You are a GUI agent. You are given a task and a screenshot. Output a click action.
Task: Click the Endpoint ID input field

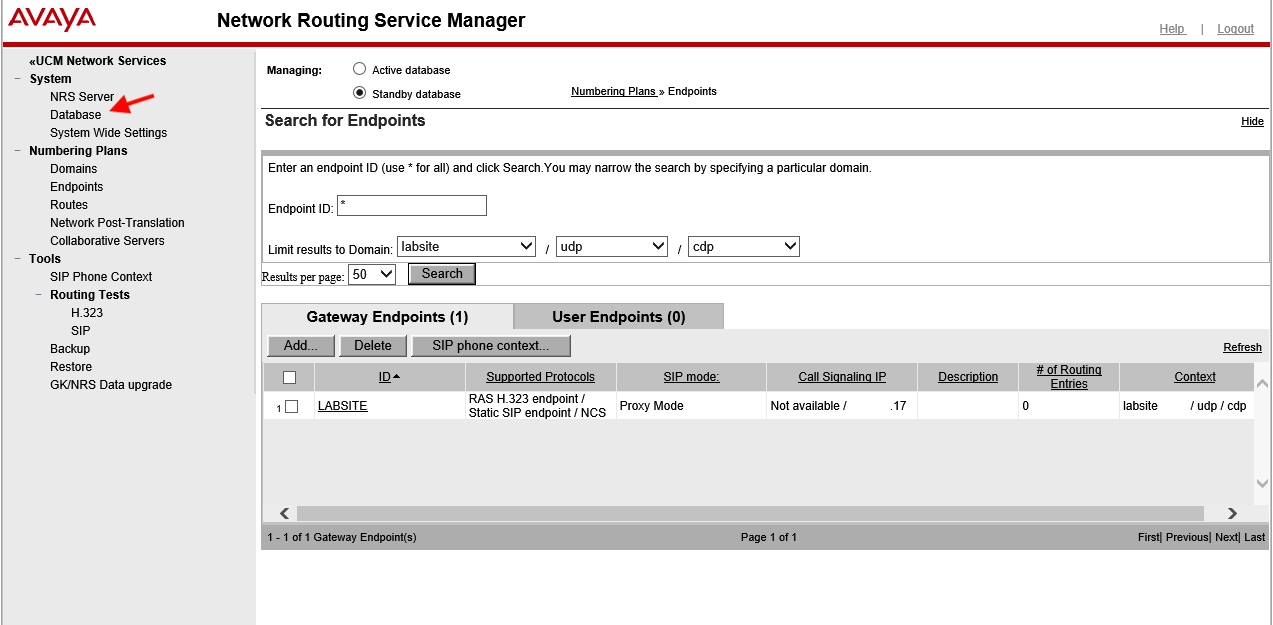click(412, 206)
